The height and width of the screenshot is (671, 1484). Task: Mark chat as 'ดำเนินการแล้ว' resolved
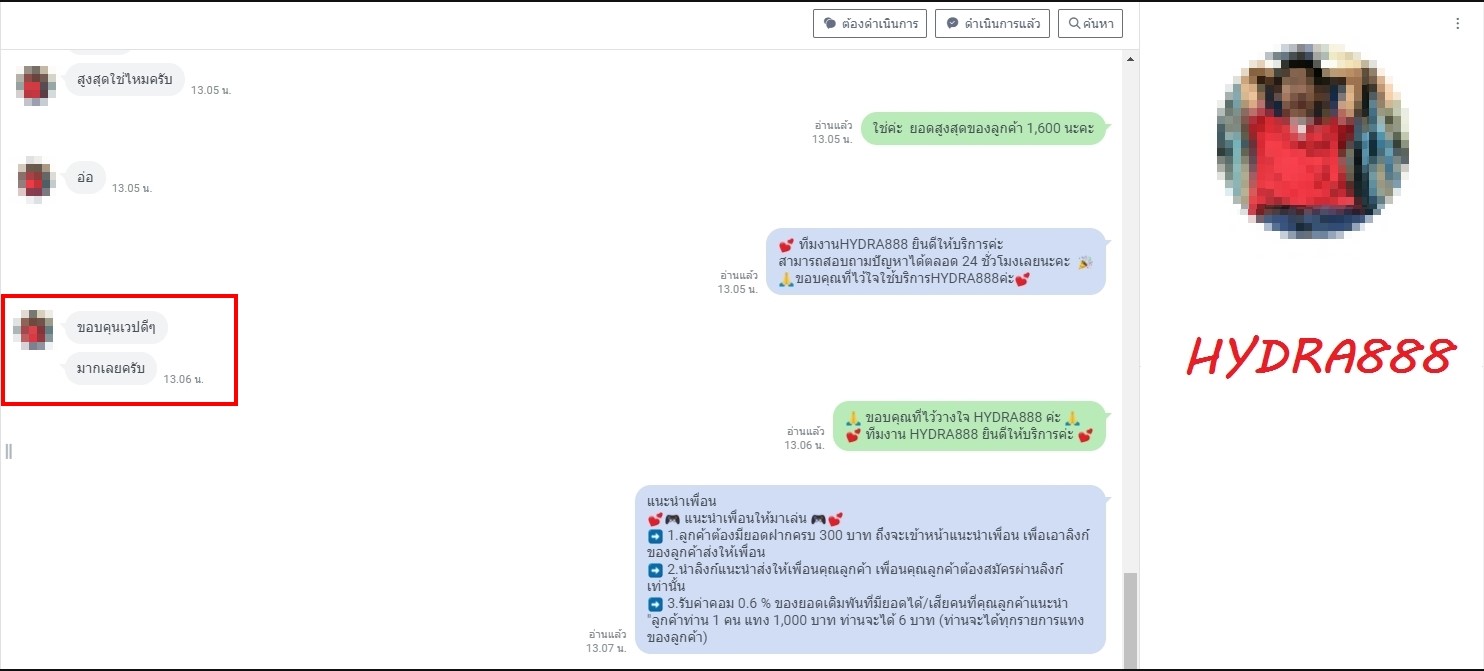pyautogui.click(x=991, y=24)
